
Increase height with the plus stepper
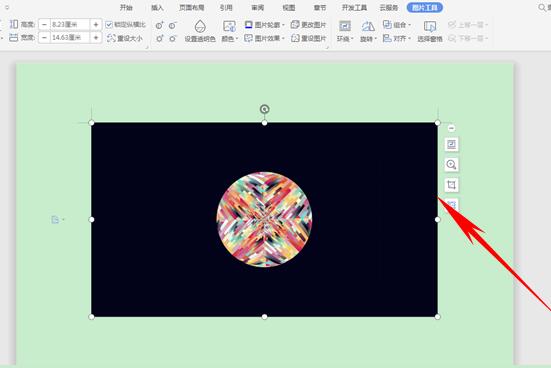96,25
